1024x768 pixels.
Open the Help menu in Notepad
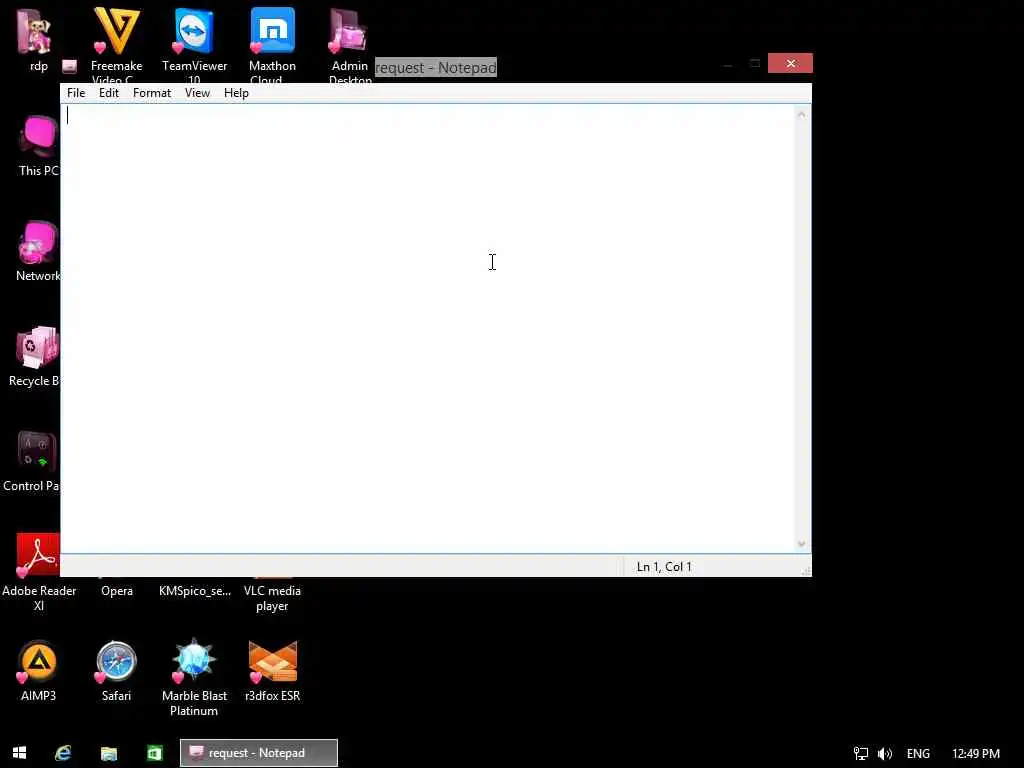(236, 93)
